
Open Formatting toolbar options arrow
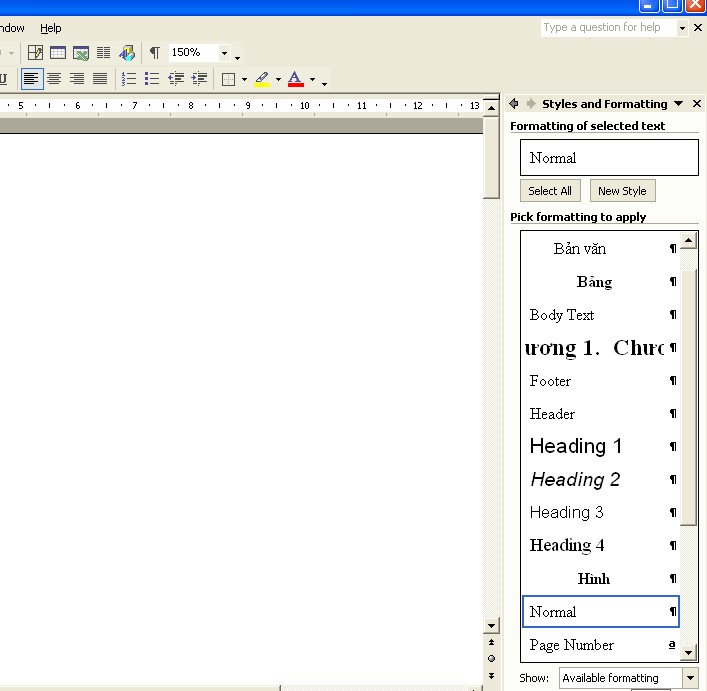(324, 82)
